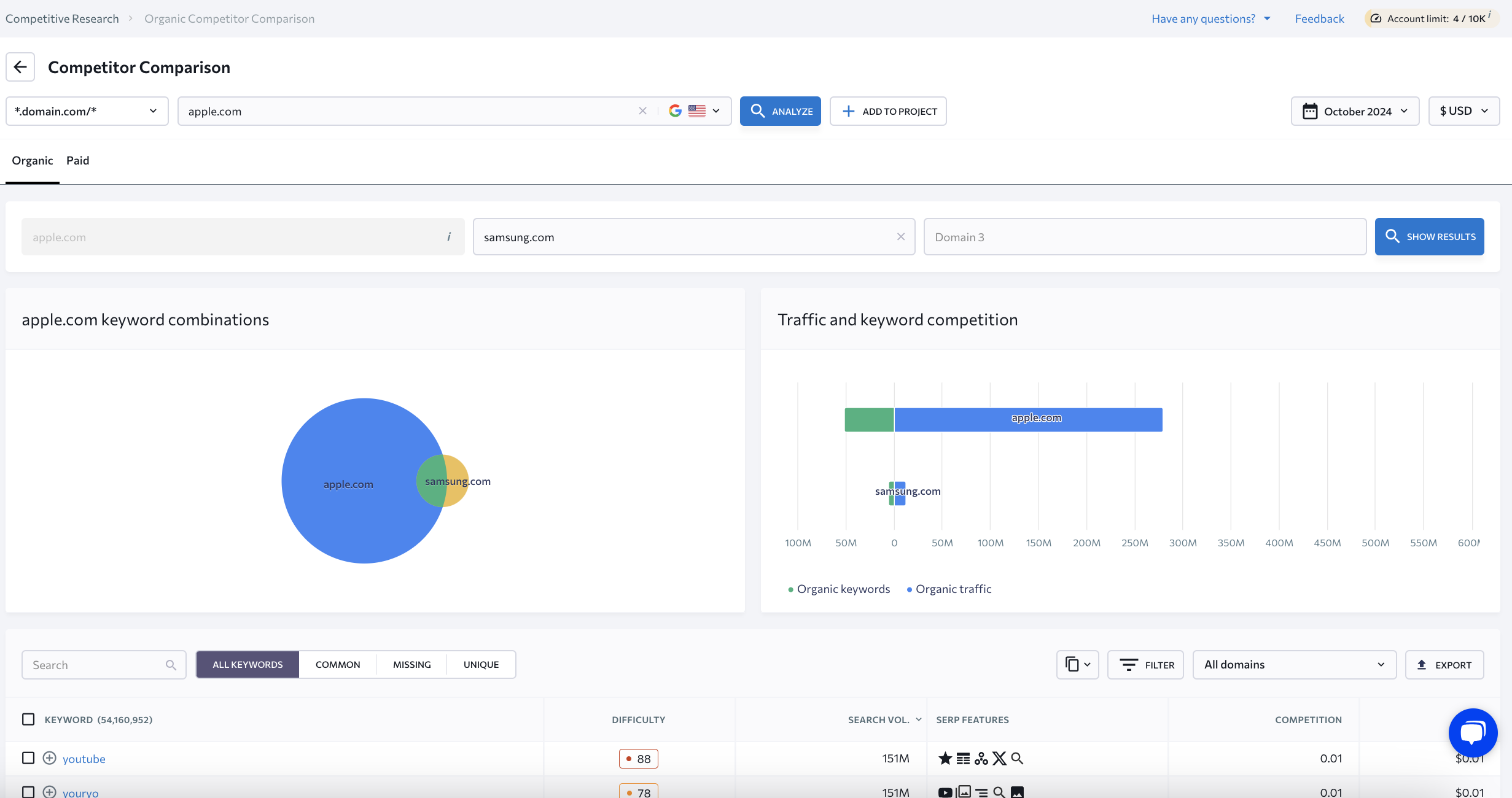The width and height of the screenshot is (1512, 798).
Task: Click the Feedback link
Action: [x=1319, y=18]
